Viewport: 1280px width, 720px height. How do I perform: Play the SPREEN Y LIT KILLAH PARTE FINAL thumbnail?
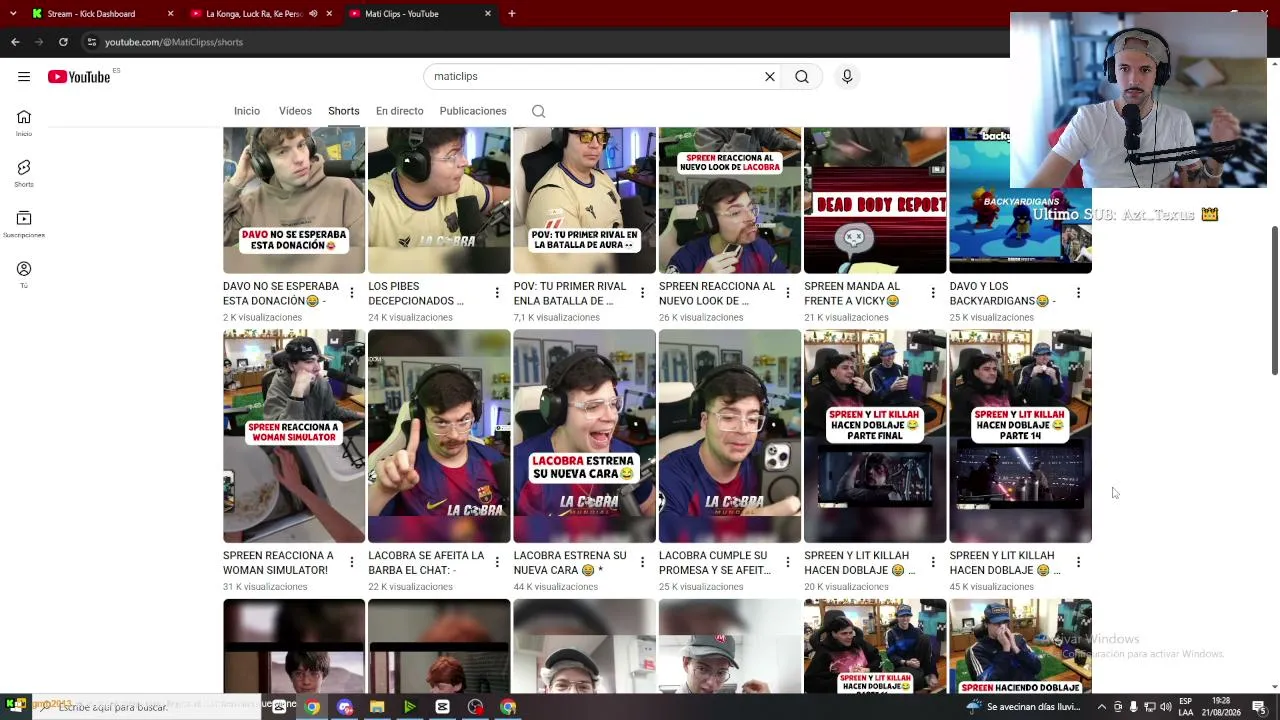pyautogui.click(x=875, y=436)
